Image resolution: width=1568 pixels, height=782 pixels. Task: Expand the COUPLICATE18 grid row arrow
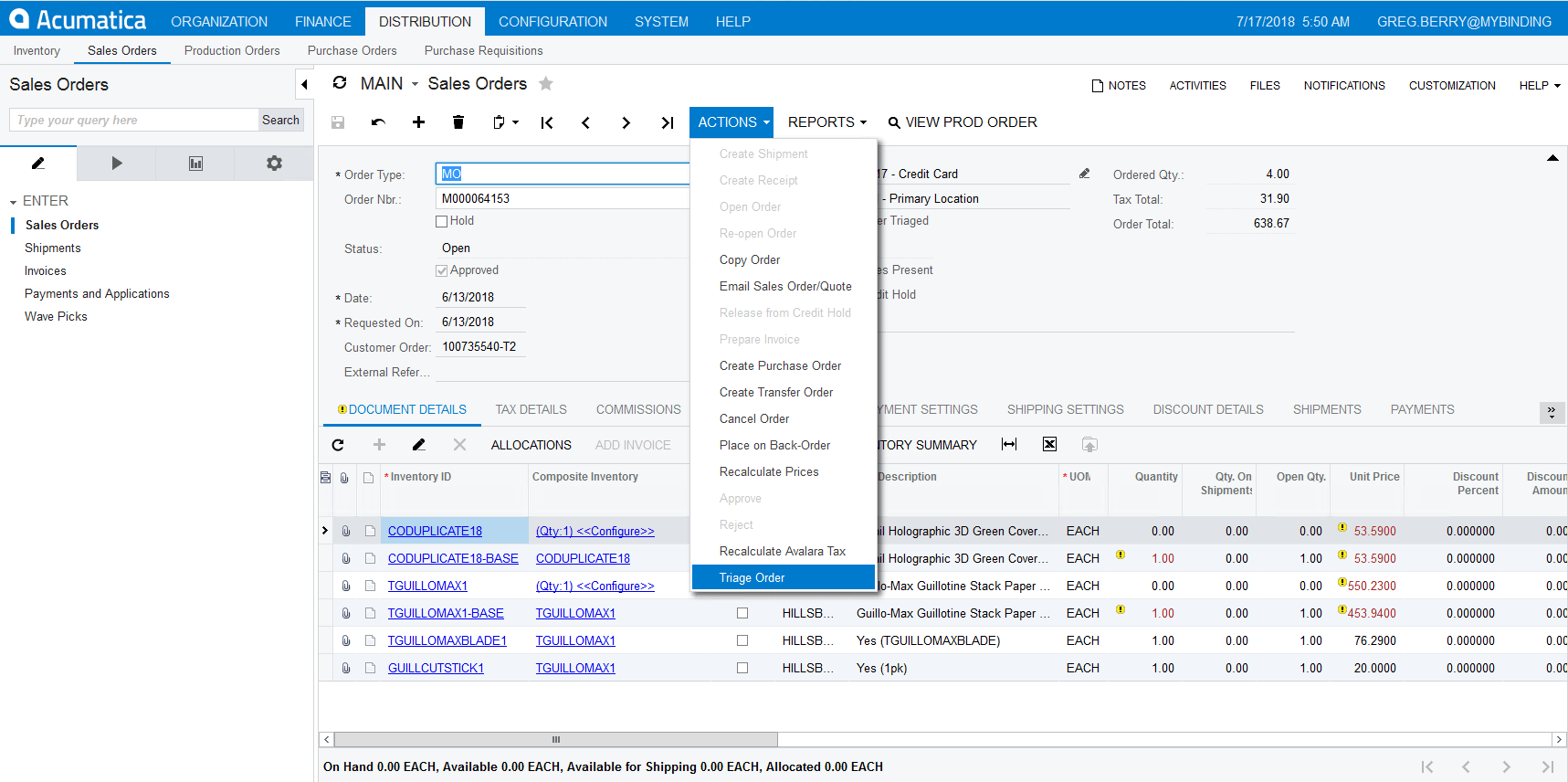pyautogui.click(x=325, y=531)
